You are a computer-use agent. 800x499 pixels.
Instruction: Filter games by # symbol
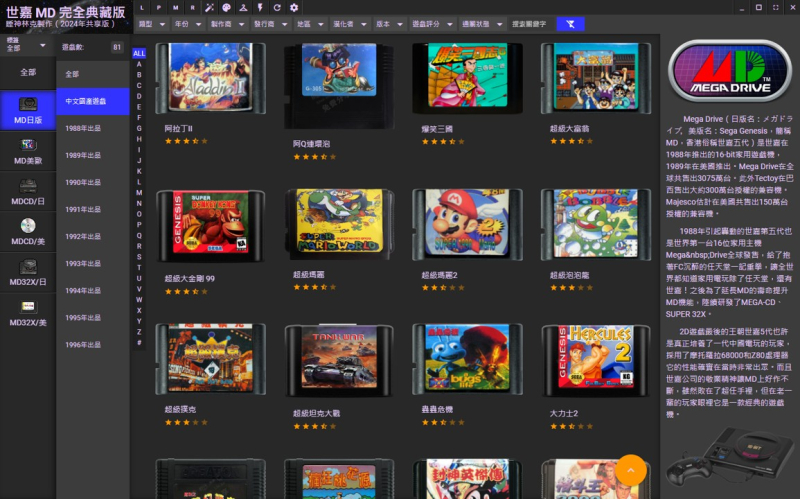(139, 342)
